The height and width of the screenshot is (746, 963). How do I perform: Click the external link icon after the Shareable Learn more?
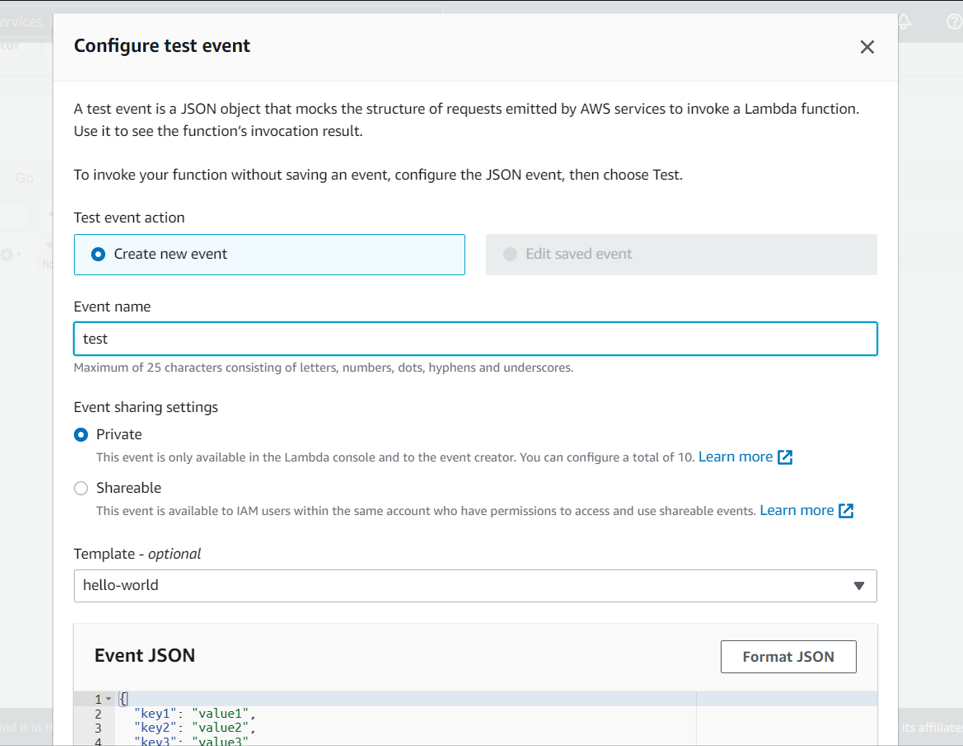848,510
